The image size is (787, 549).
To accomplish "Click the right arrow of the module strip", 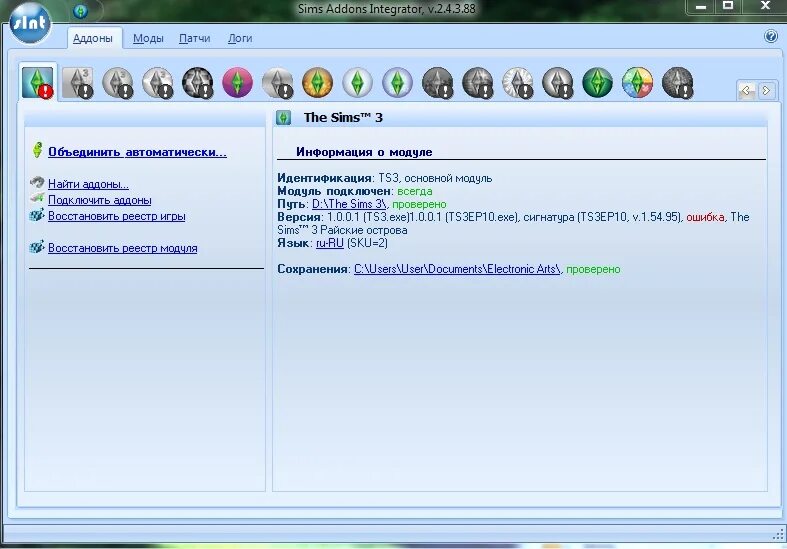I will 766,90.
